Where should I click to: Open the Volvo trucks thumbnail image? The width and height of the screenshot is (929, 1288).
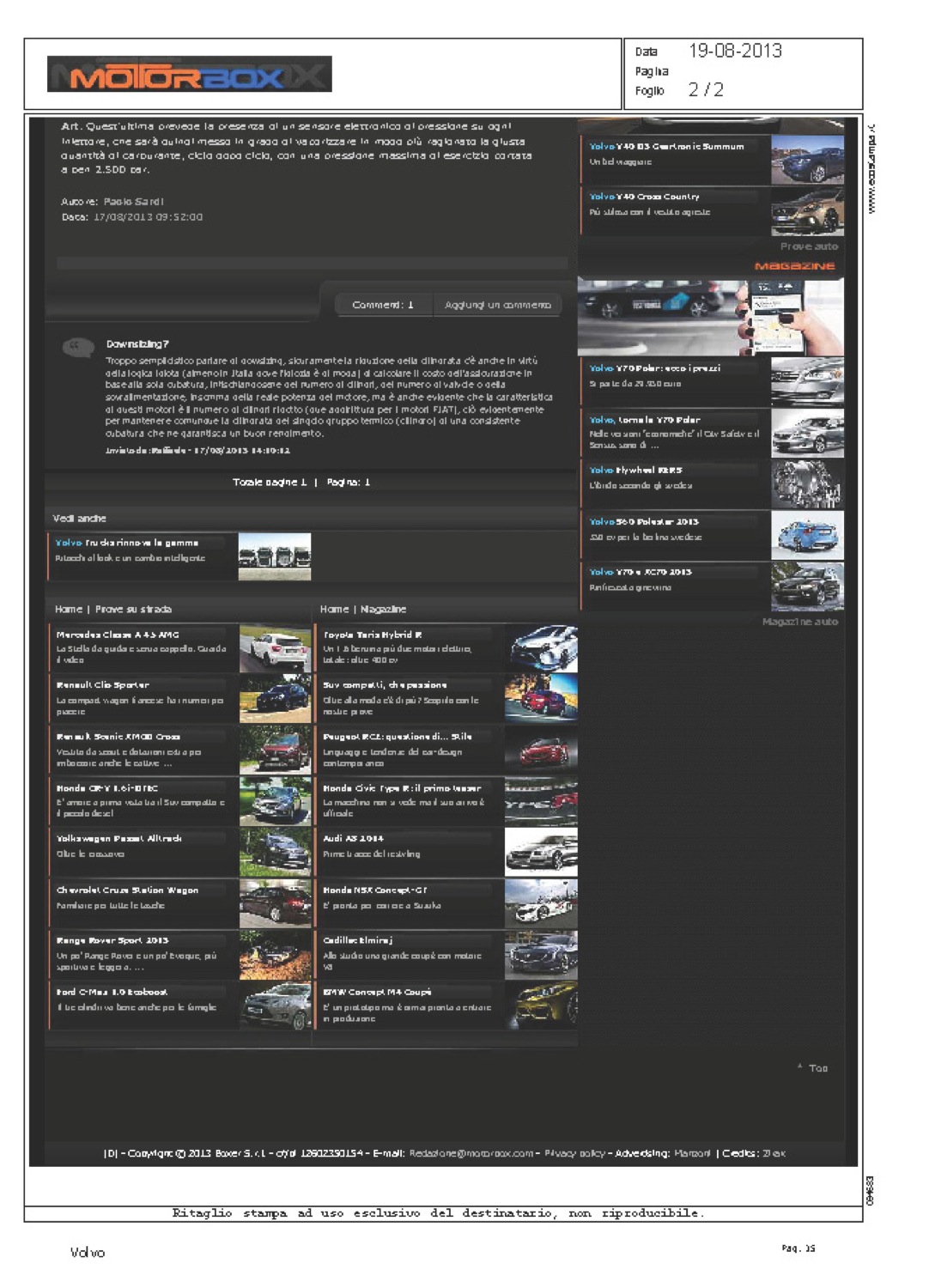(274, 556)
